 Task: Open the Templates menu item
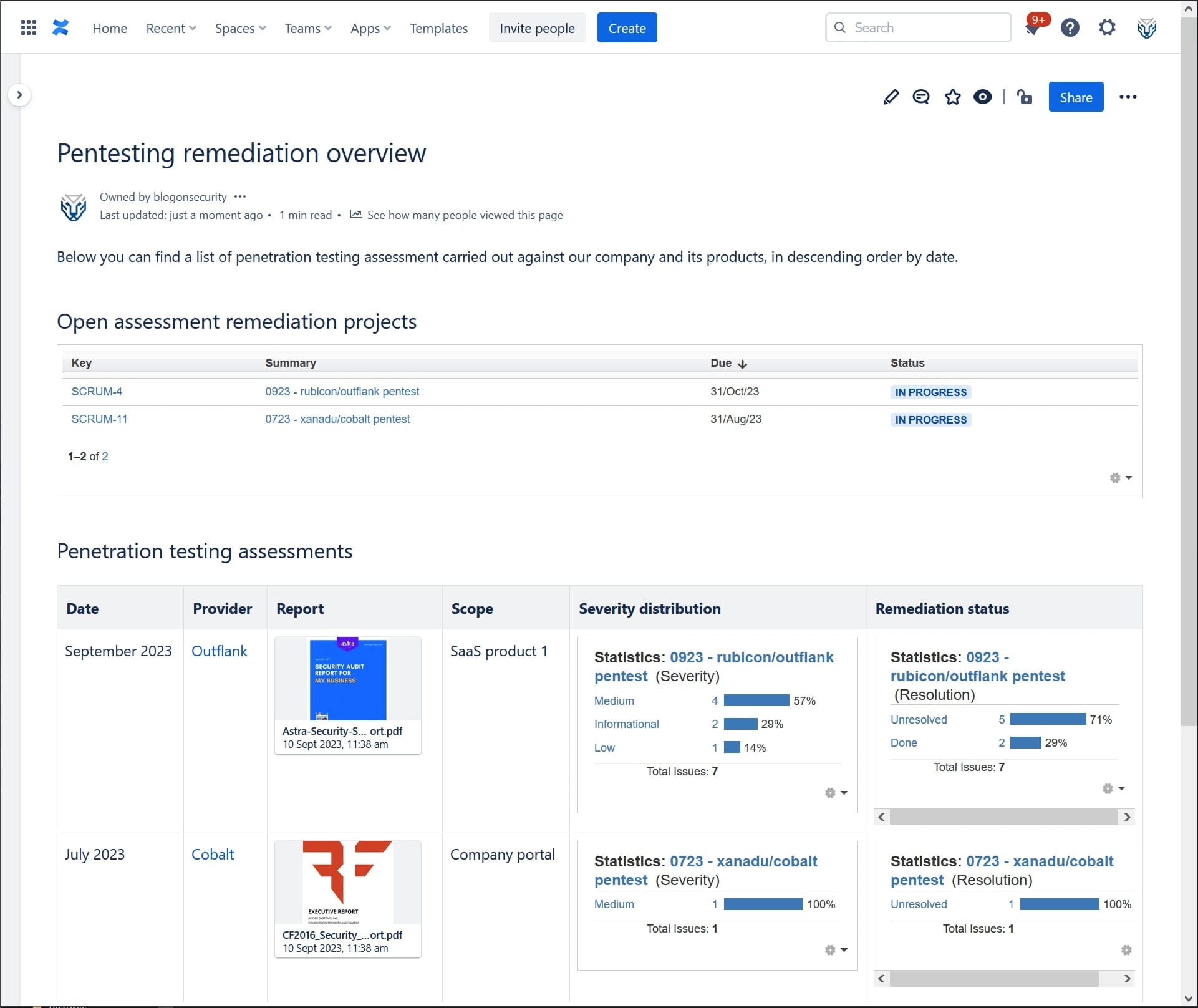tap(439, 28)
